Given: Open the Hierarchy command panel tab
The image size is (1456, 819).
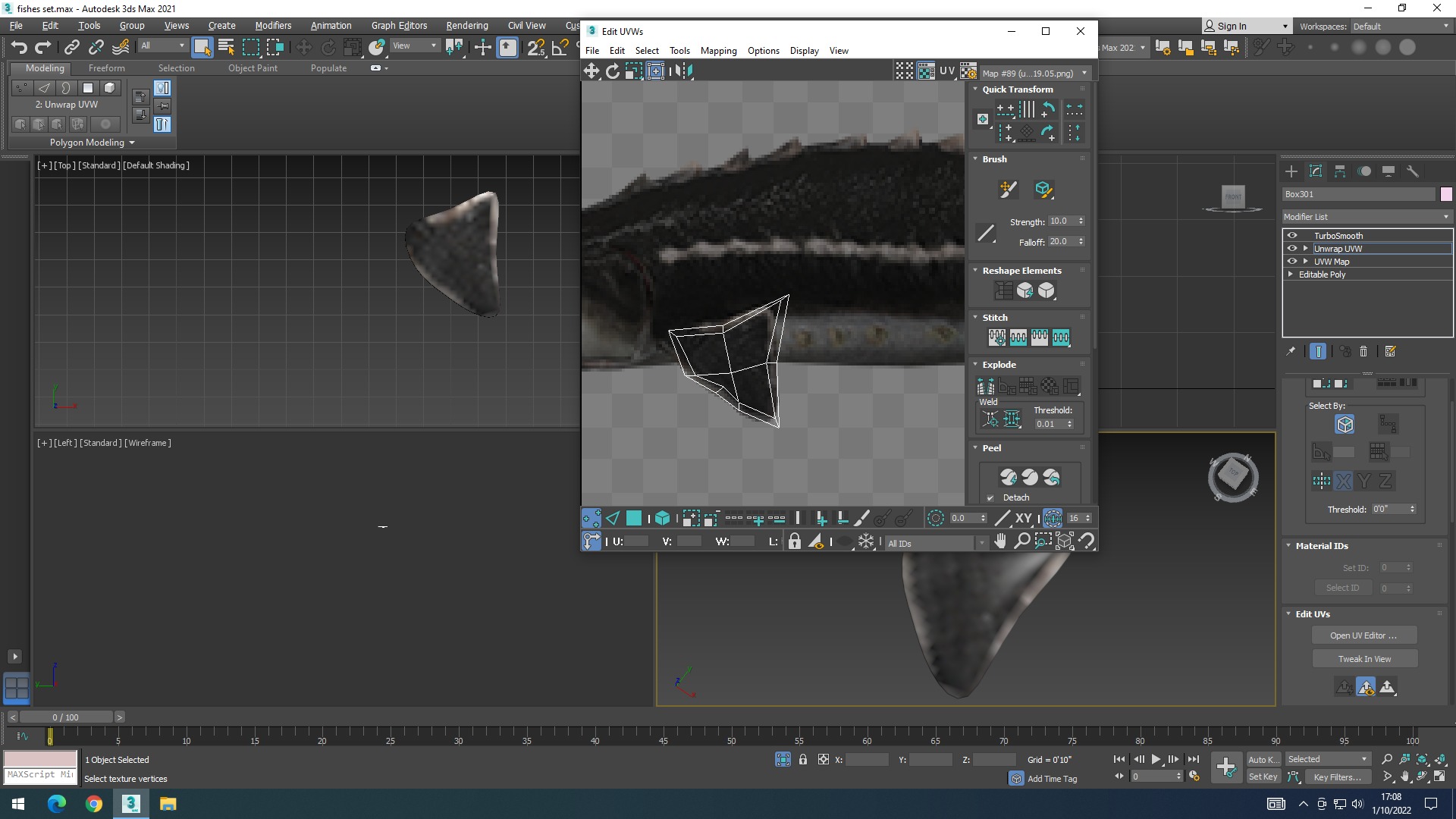Looking at the screenshot, I should [1340, 171].
